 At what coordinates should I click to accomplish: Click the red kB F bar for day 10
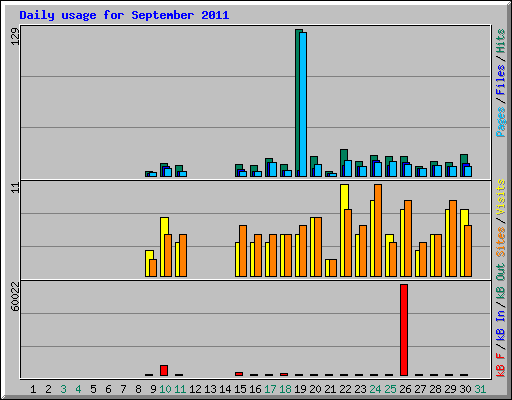click(164, 370)
